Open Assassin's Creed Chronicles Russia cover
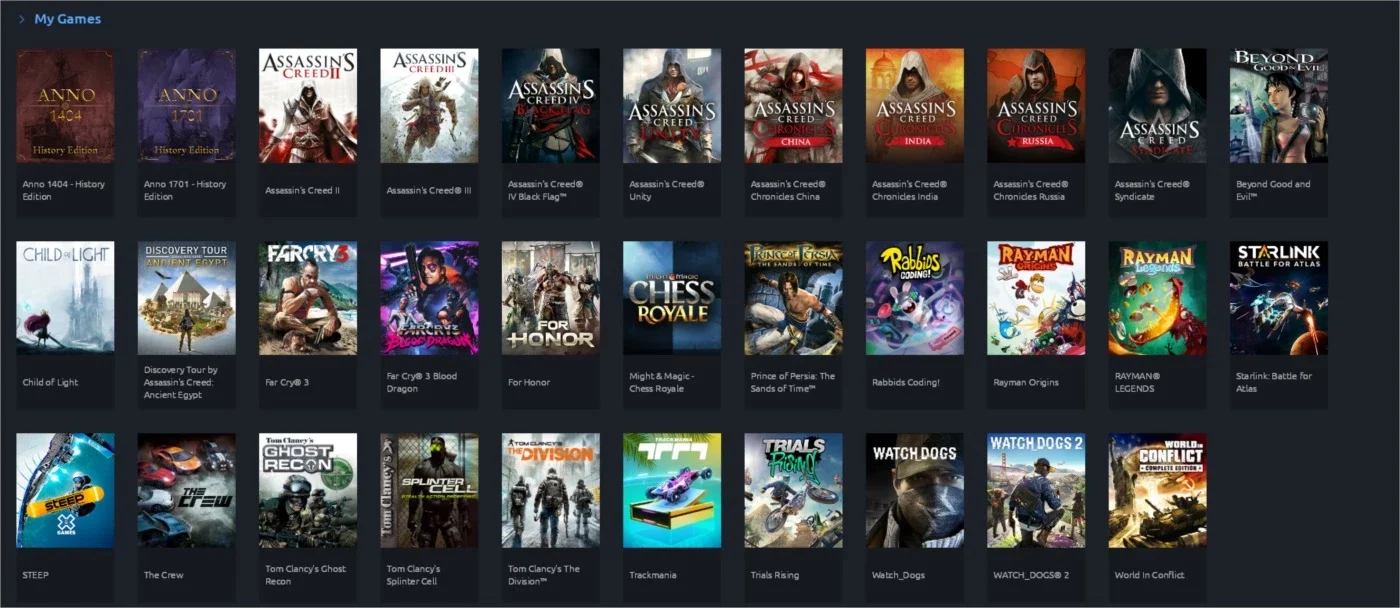Image resolution: width=1400 pixels, height=608 pixels. (1036, 106)
